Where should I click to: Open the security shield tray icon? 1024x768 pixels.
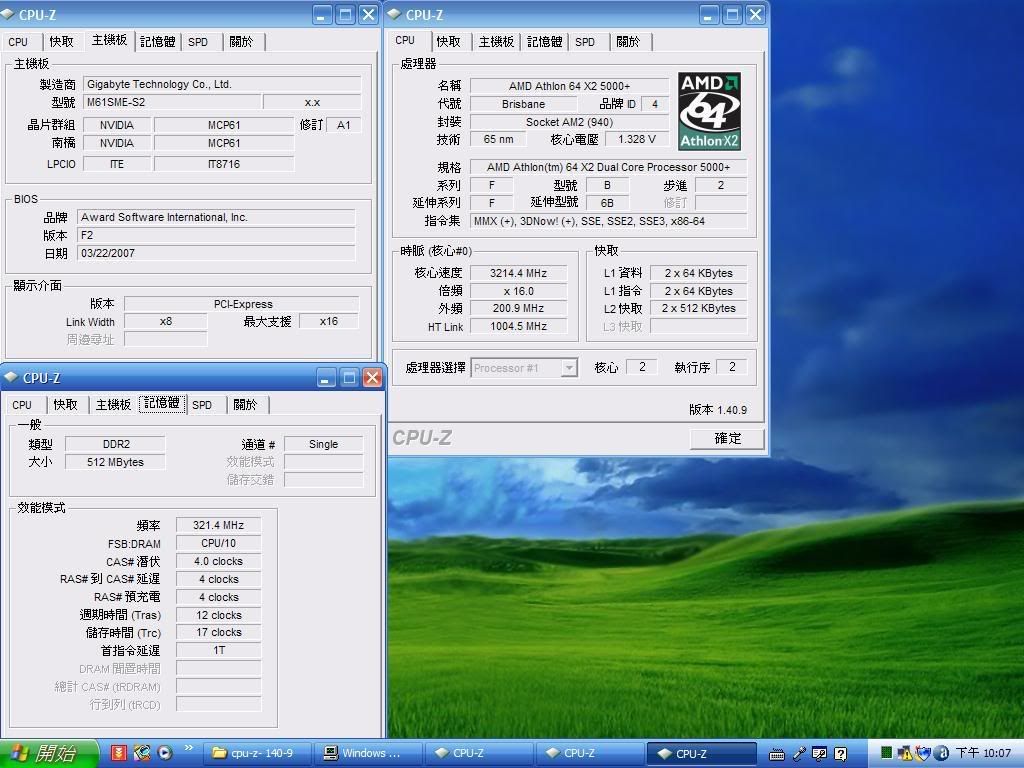pyautogui.click(x=923, y=754)
